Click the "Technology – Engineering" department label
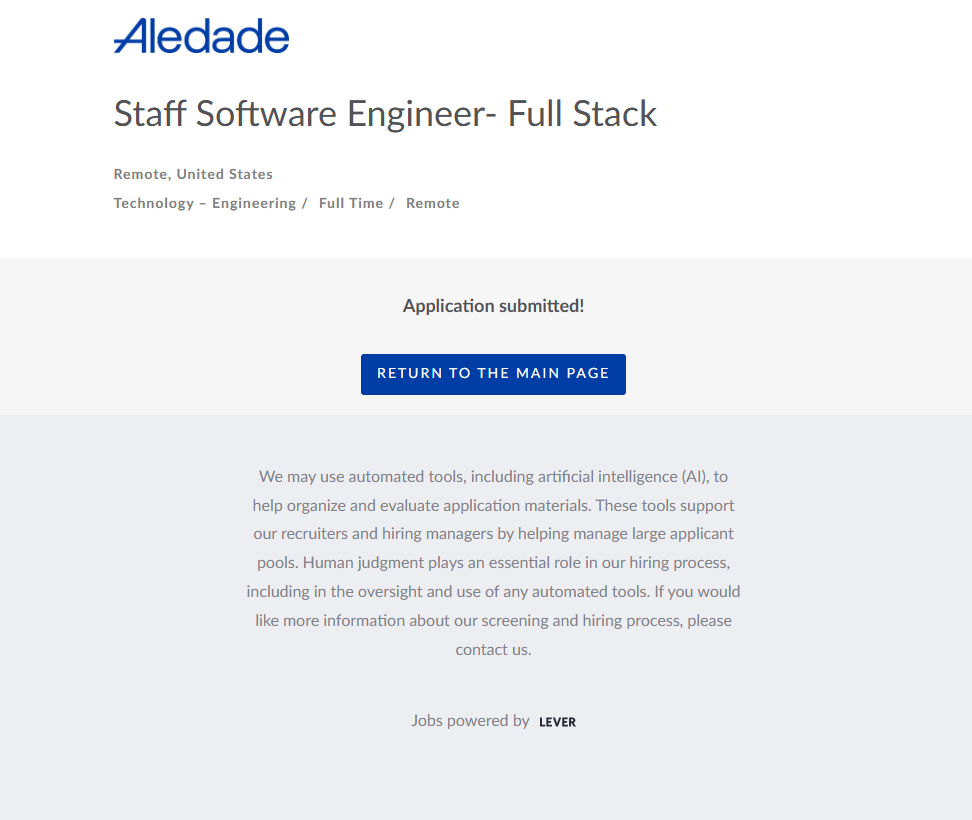 click(204, 203)
